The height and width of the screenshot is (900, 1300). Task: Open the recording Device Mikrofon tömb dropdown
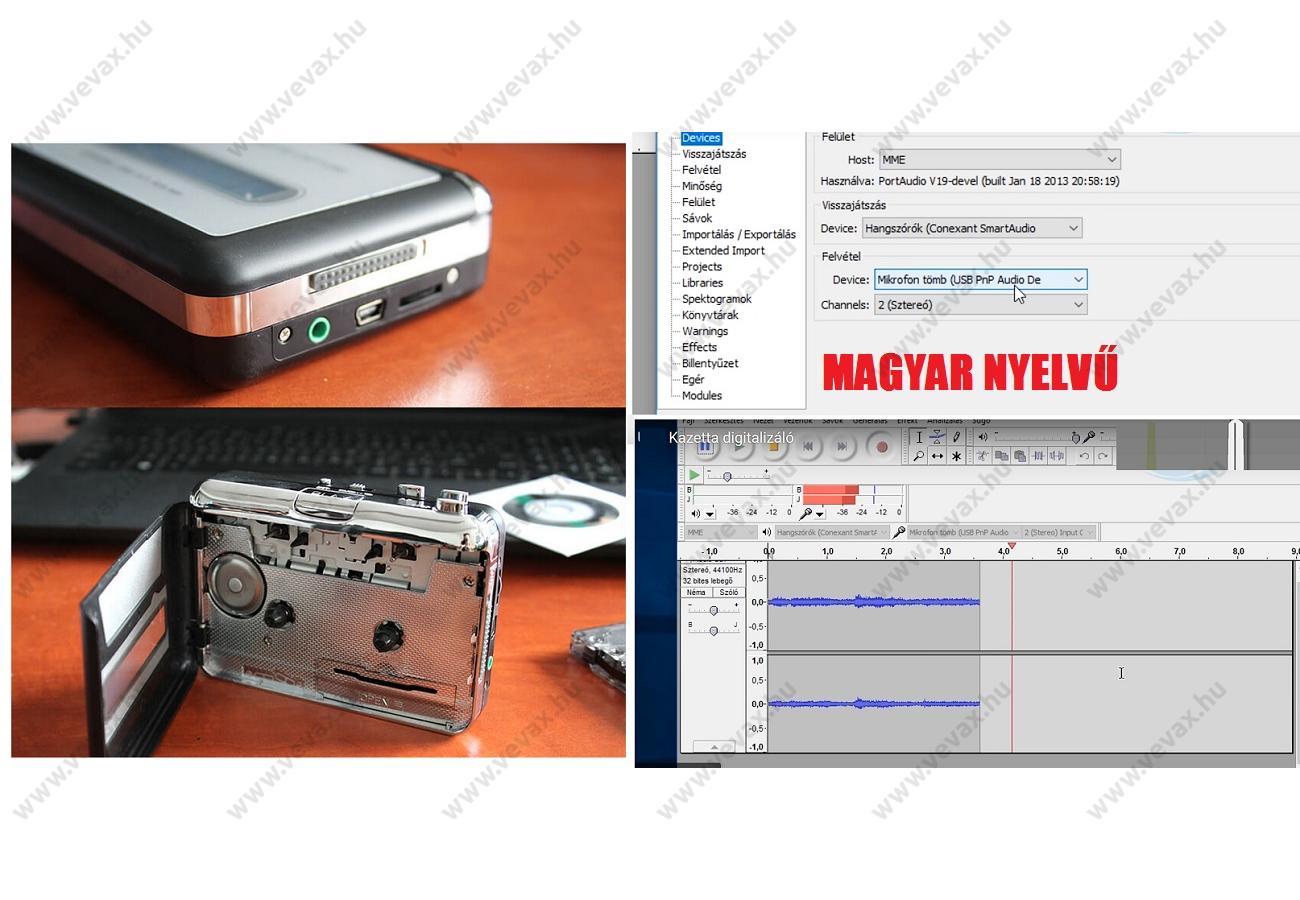tap(980, 280)
